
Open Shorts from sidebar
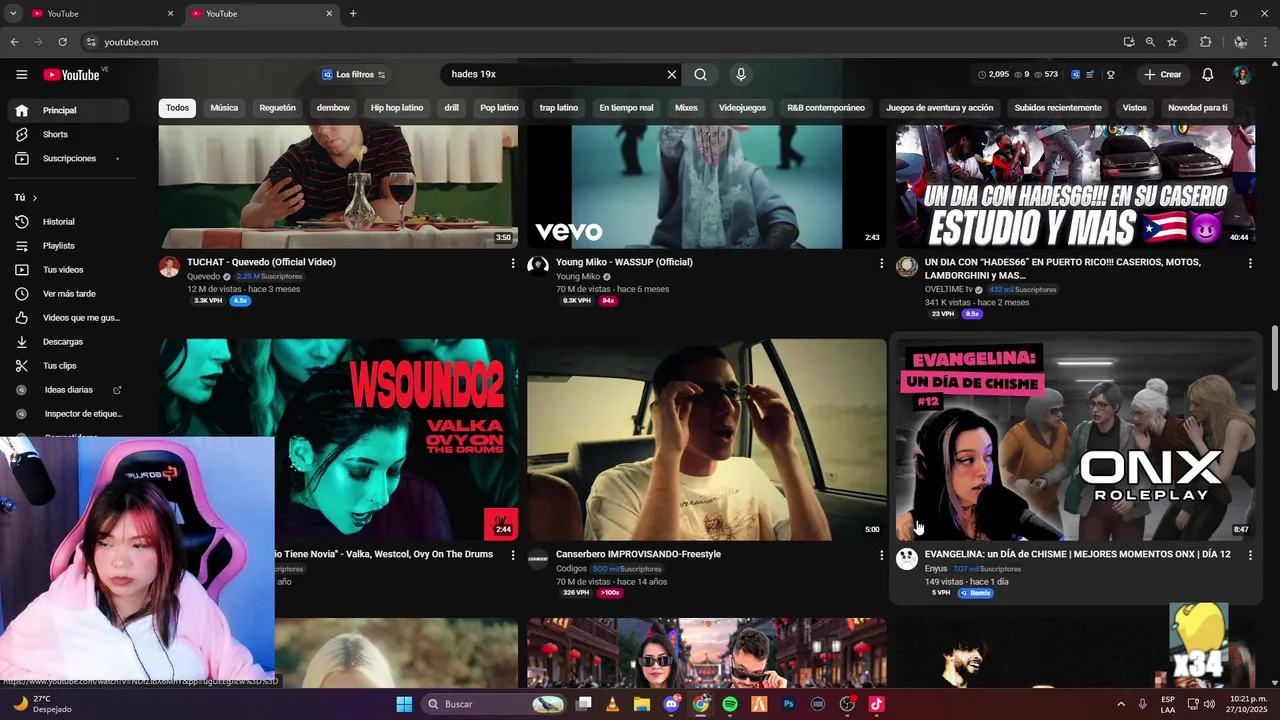(x=66, y=134)
